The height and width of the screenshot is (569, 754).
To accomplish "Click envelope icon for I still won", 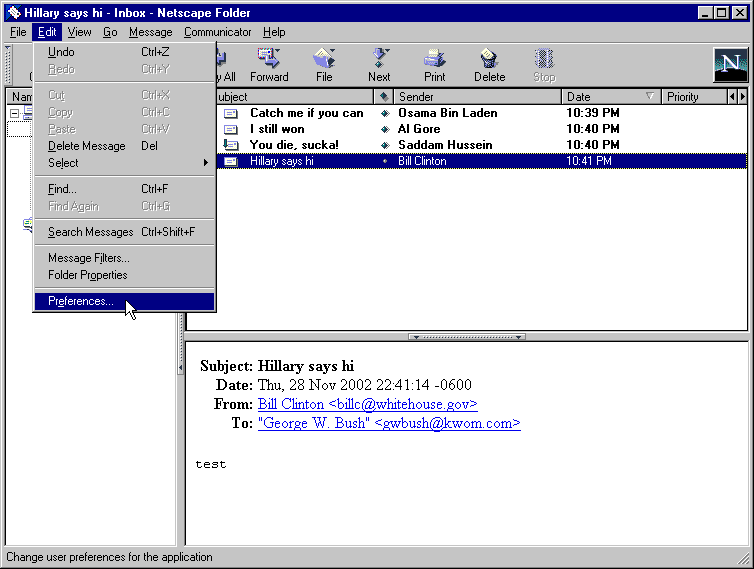I will pos(231,129).
